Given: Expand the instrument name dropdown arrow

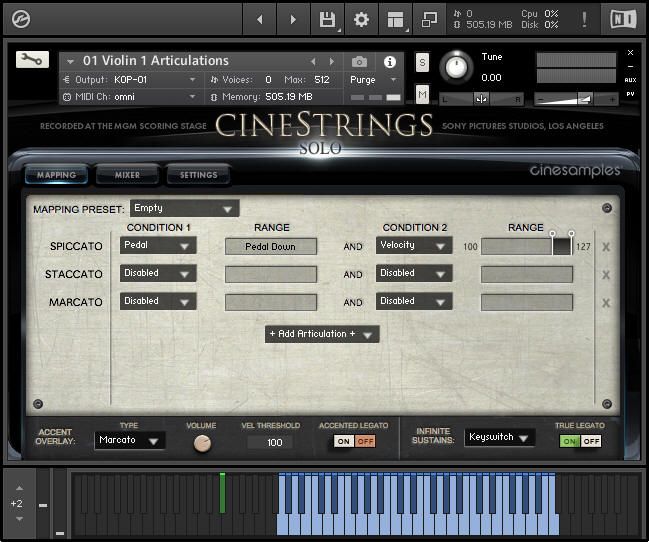Looking at the screenshot, I should (x=70, y=62).
